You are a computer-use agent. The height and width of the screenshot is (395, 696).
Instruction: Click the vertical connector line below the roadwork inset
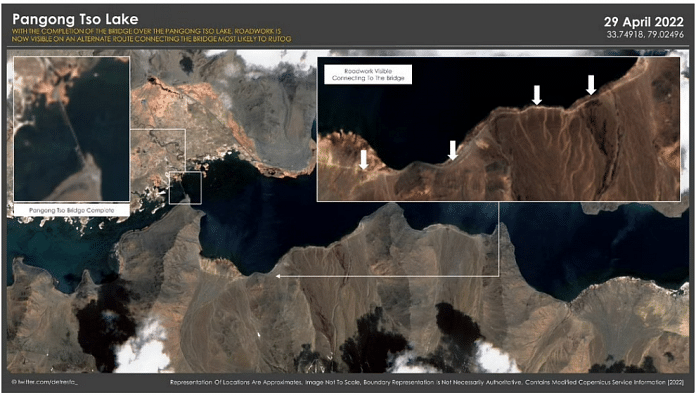click(498, 239)
